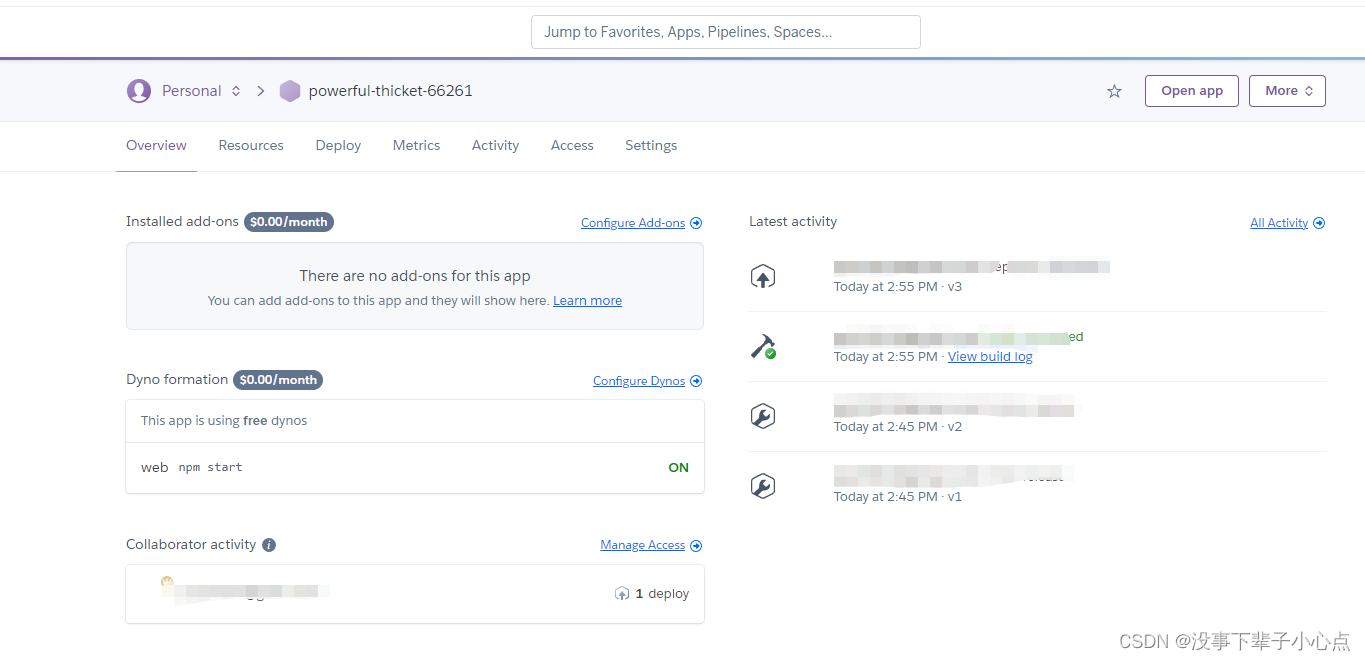Open the Metrics tab

pos(416,146)
